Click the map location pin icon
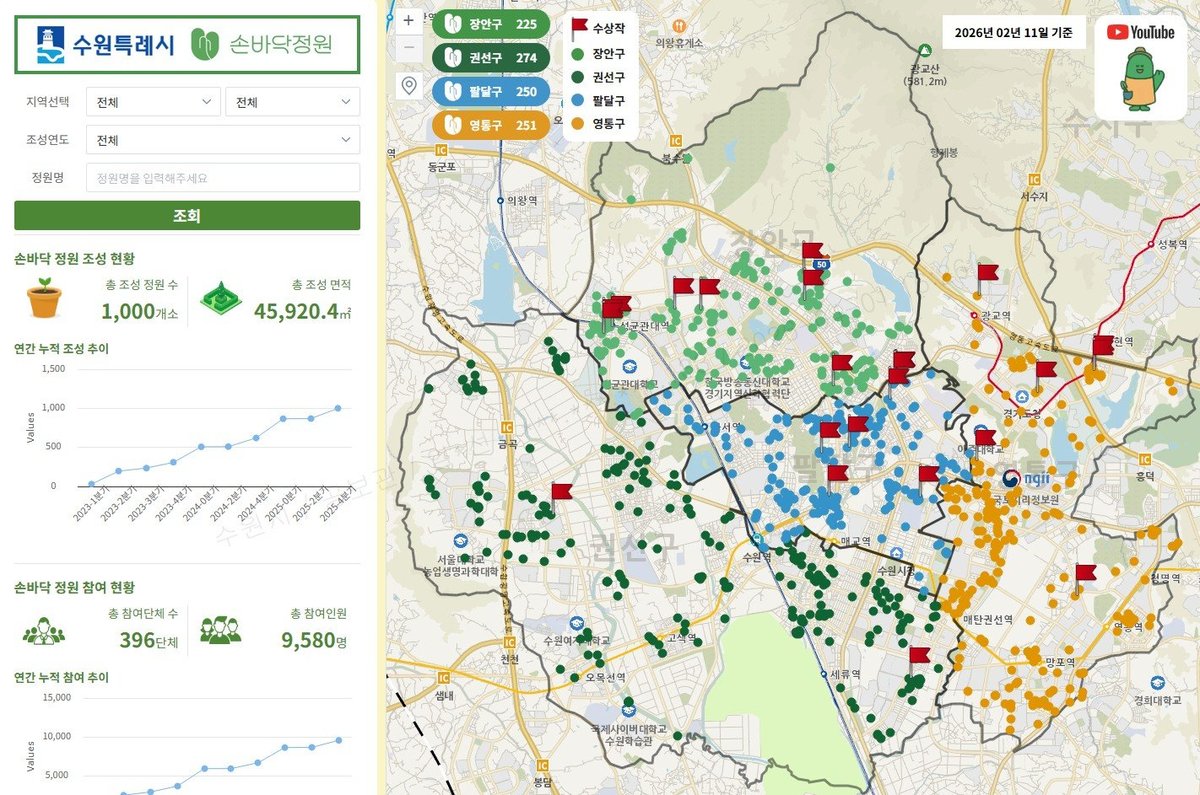This screenshot has width=1200, height=795. click(x=408, y=85)
